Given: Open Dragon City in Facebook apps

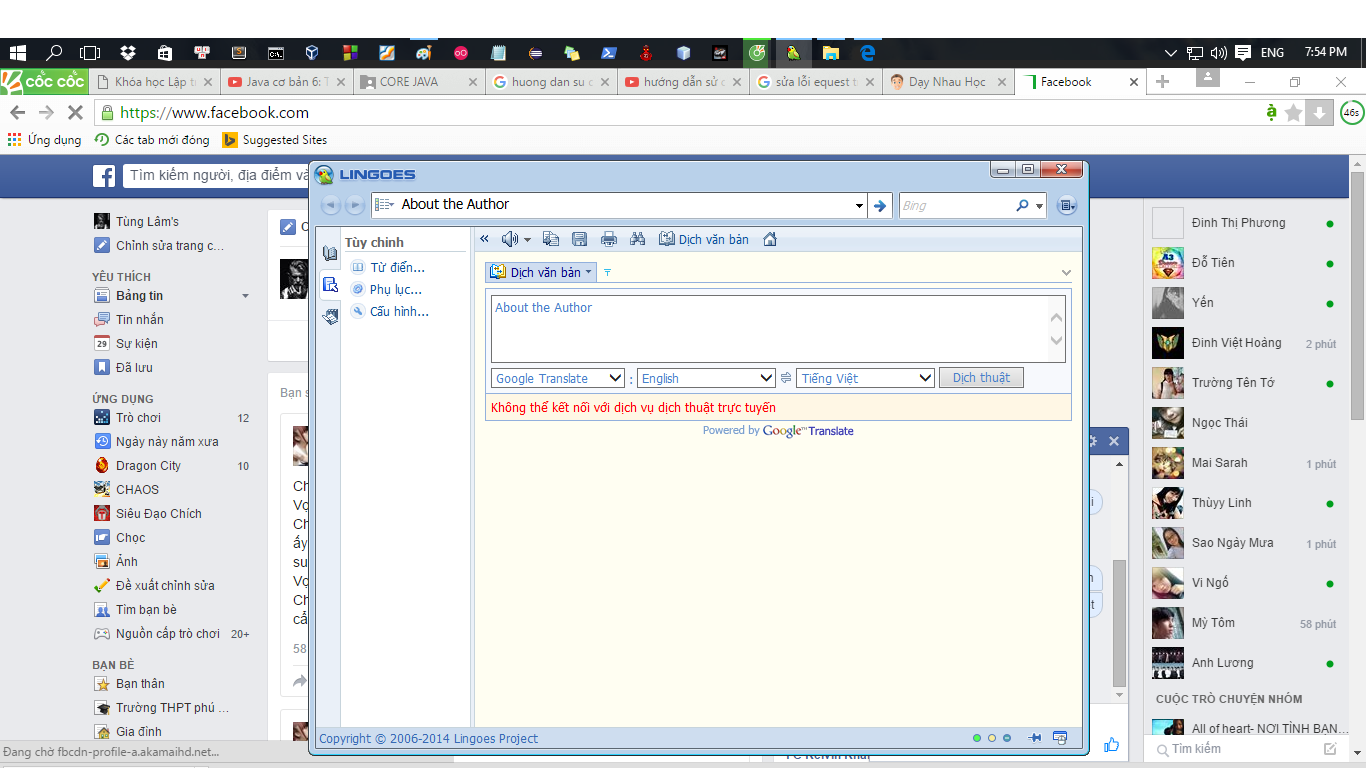Looking at the screenshot, I should pyautogui.click(x=148, y=466).
